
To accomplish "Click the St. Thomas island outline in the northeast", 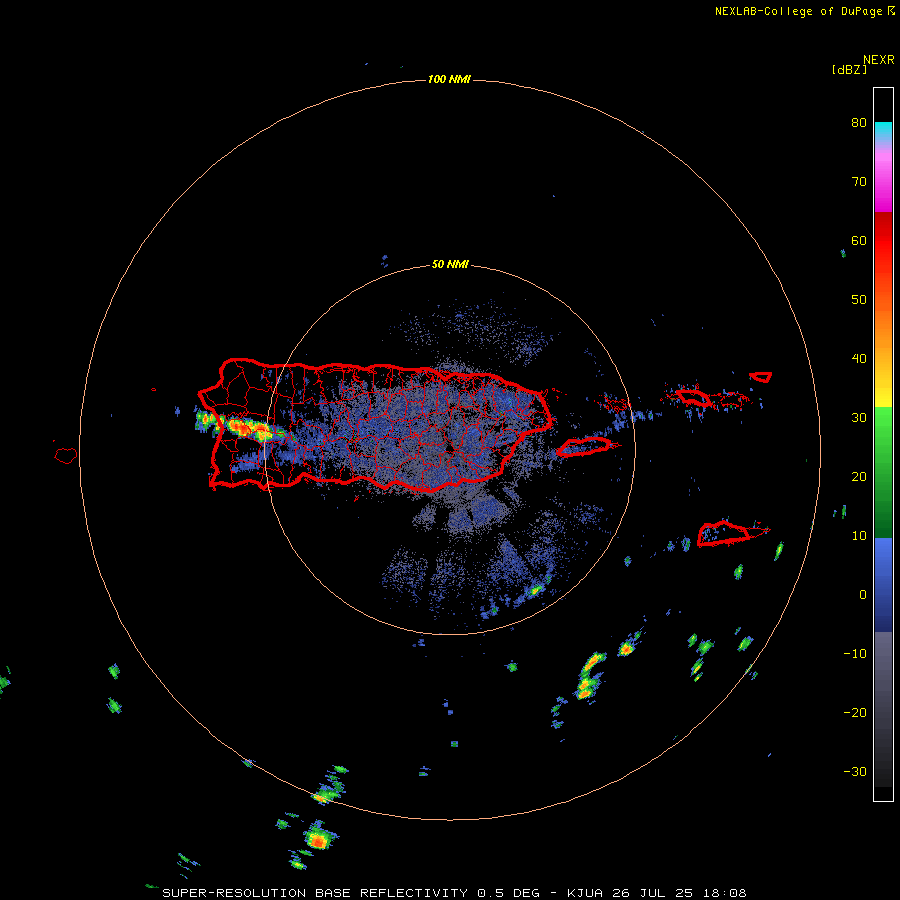I will (x=693, y=397).
